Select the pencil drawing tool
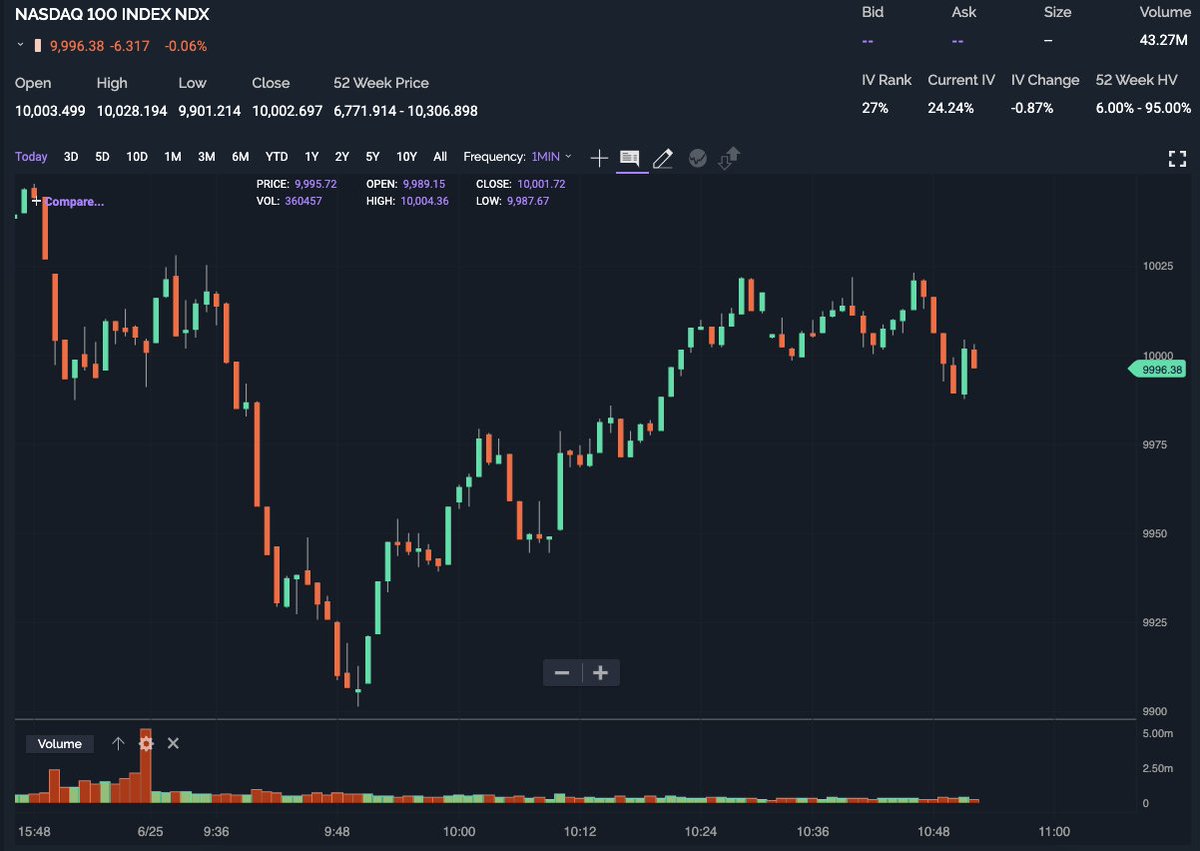1200x851 pixels. click(662, 158)
